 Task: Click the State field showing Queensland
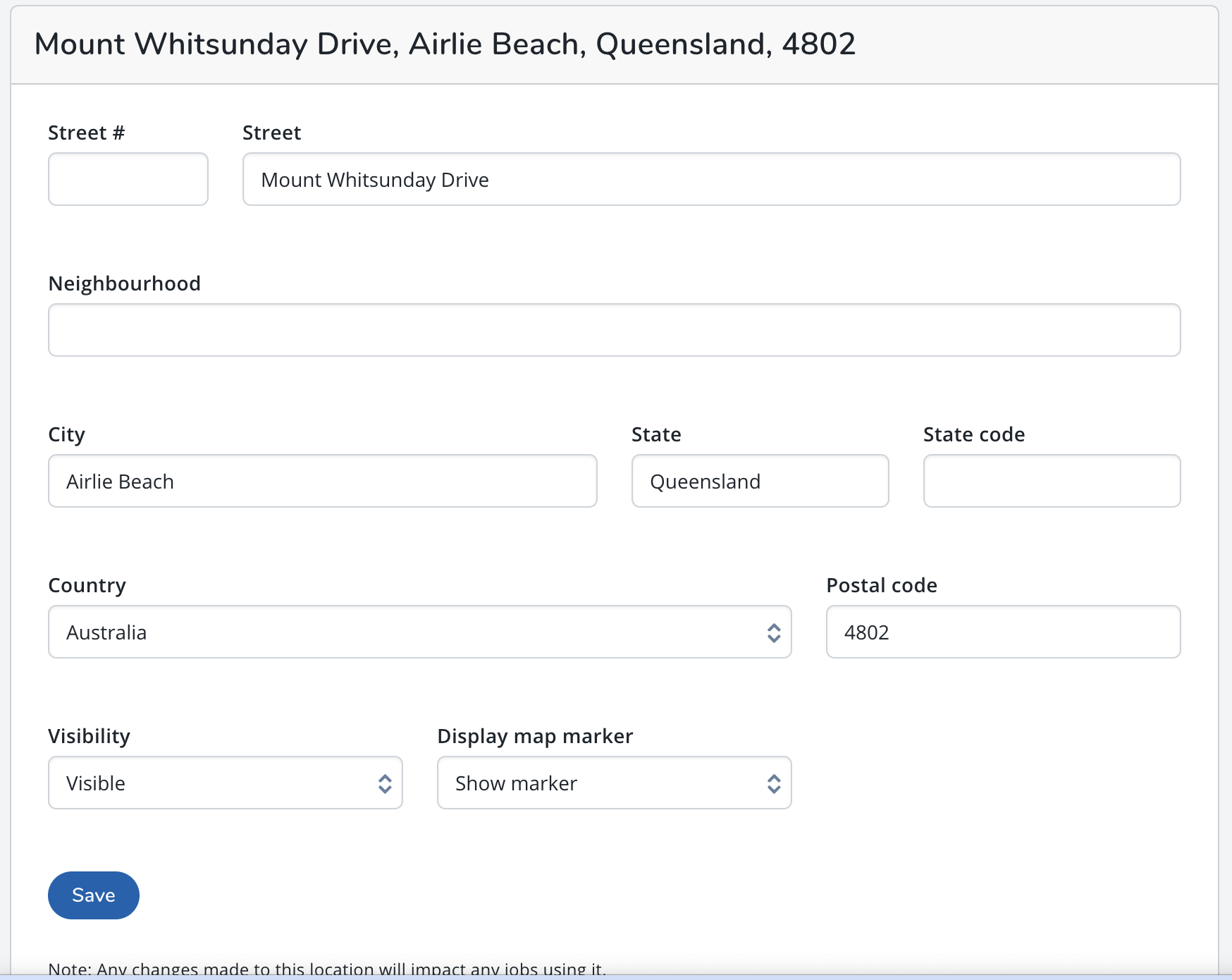click(x=759, y=481)
